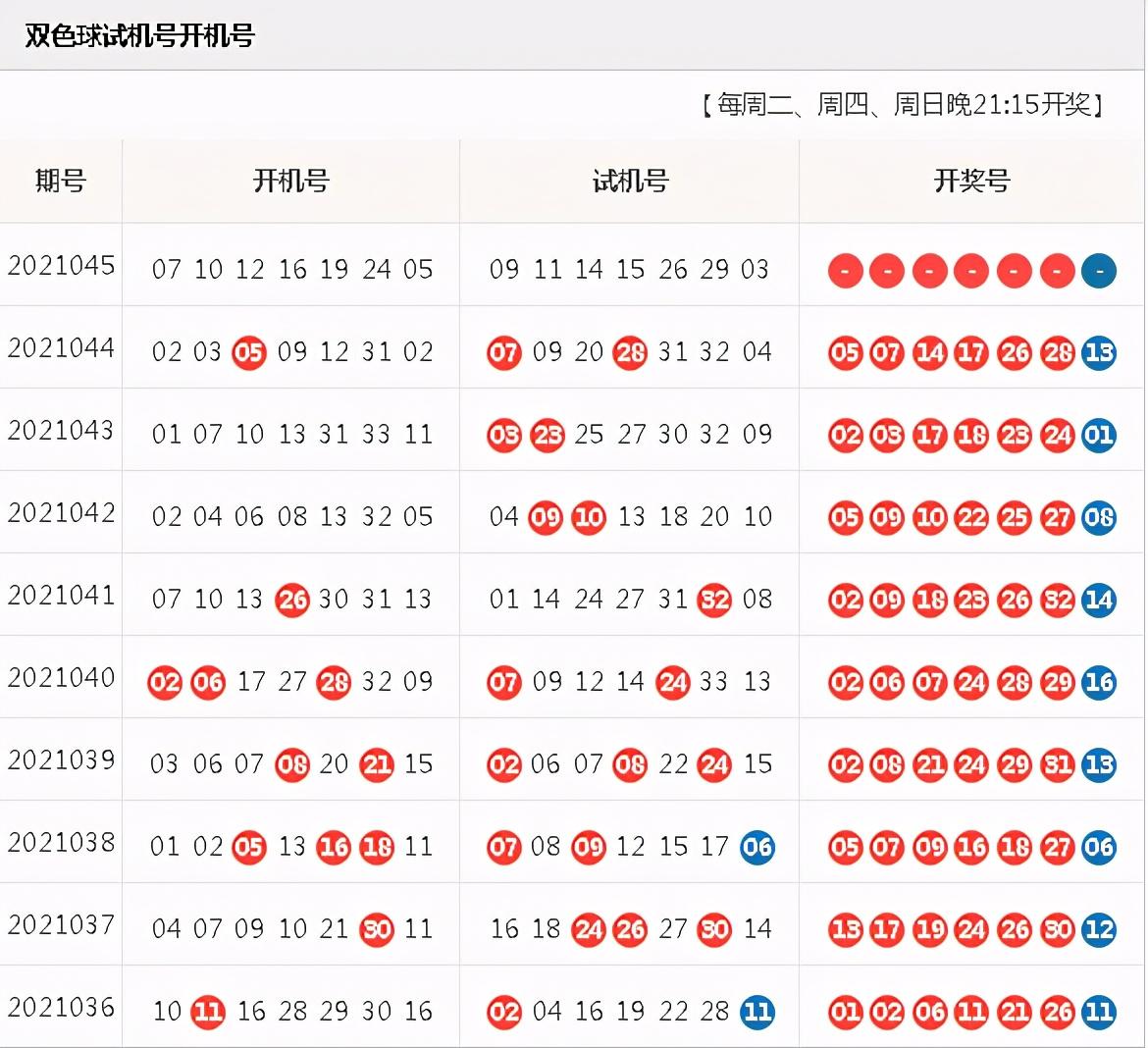The image size is (1148, 1048).
Task: Click red ball 30 in 2021037 开机号
Action: [x=377, y=930]
